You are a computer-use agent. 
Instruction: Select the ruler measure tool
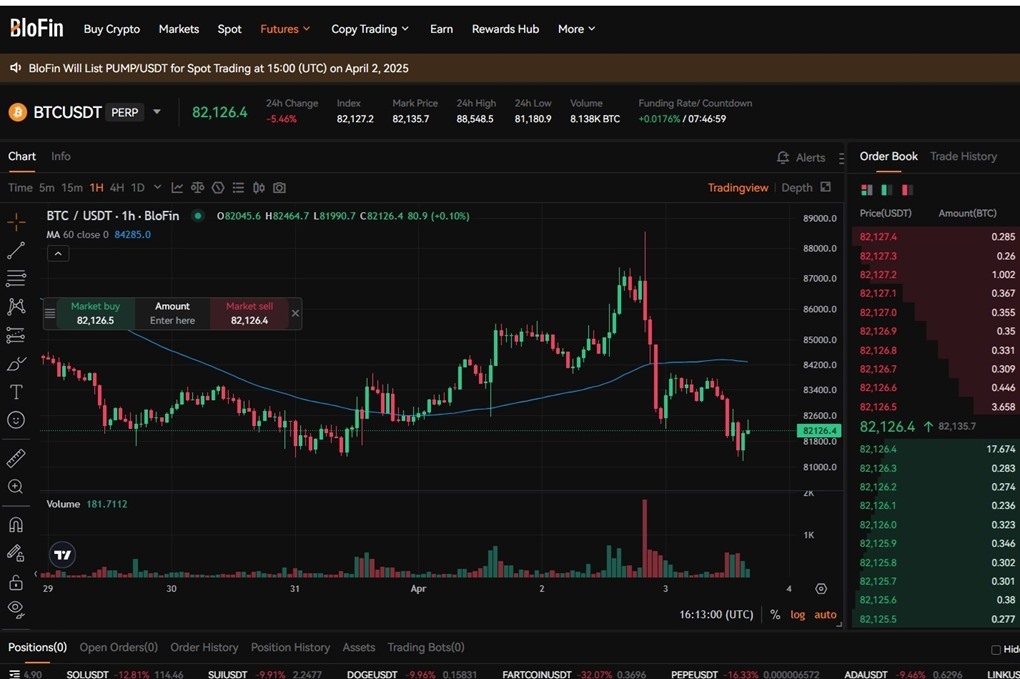point(16,459)
